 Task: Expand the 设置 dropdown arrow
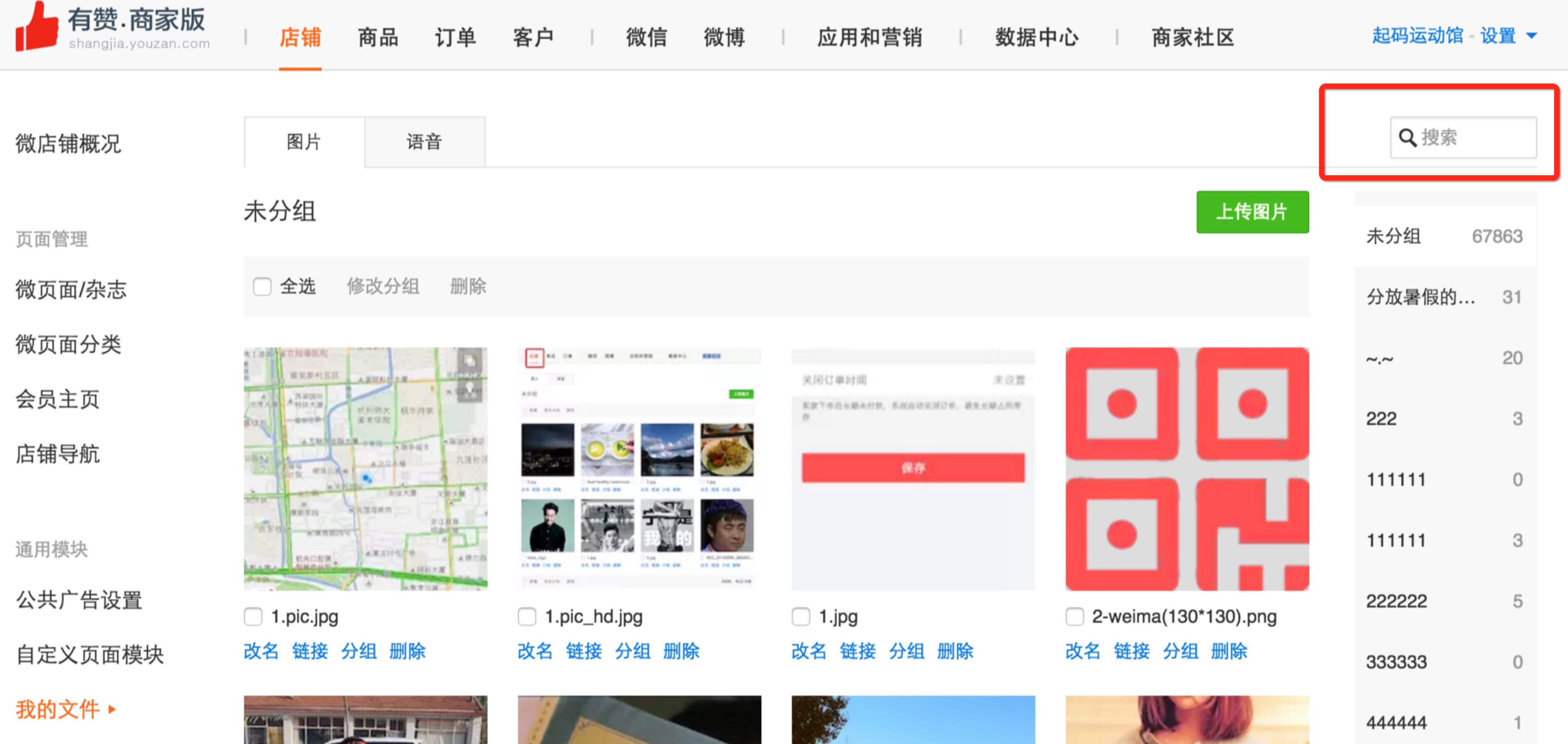(x=1532, y=37)
